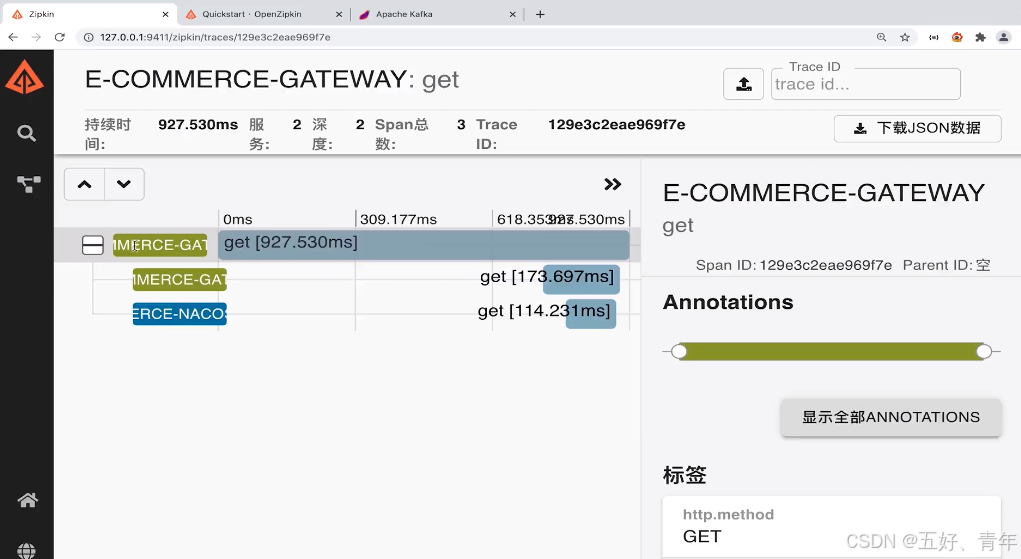Click the zoom magnifier icon in address bar
This screenshot has width=1021, height=559.
(x=881, y=37)
